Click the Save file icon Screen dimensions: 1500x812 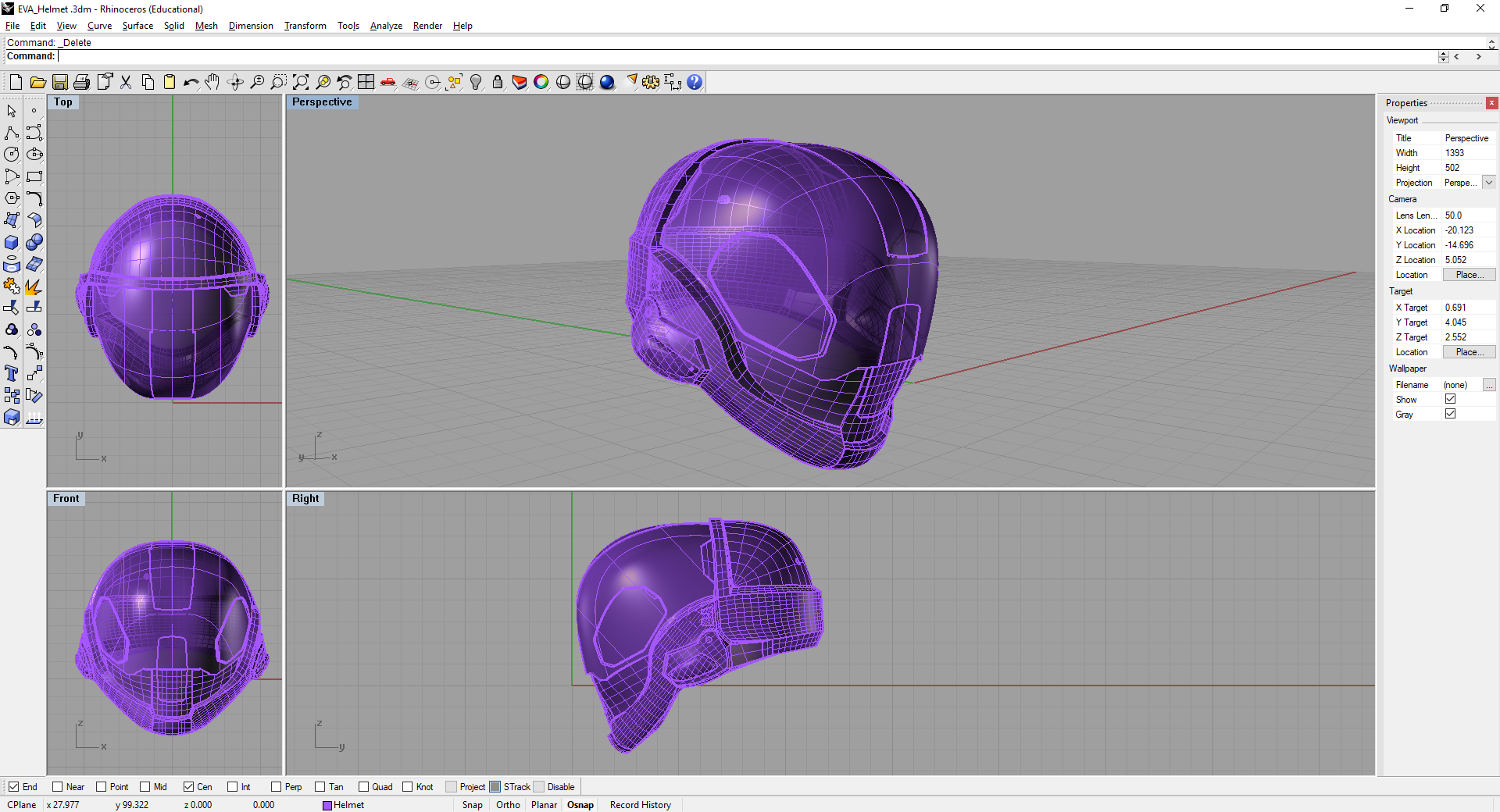tap(60, 82)
